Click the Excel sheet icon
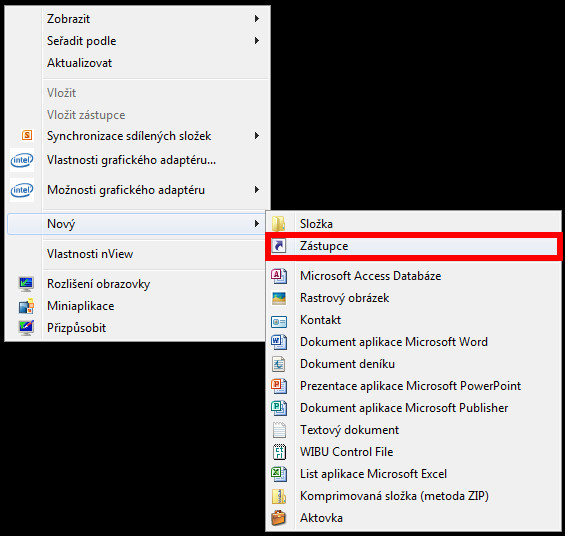 [279, 474]
